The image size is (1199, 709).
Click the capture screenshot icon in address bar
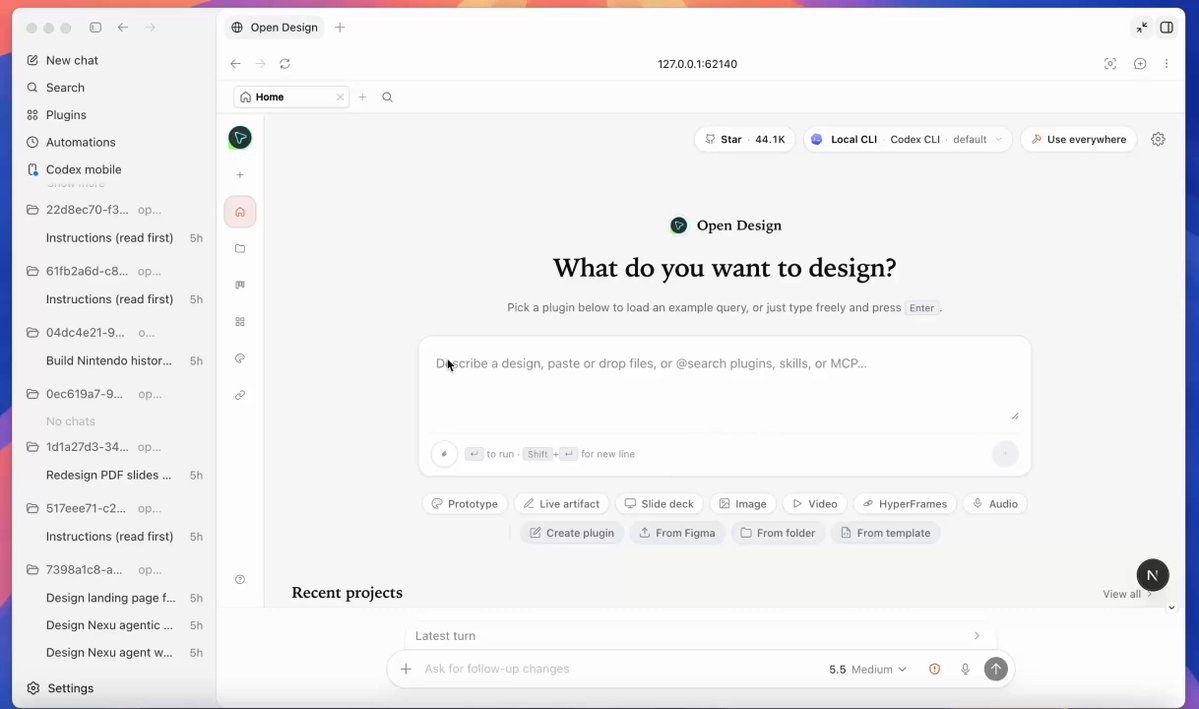[x=1110, y=63]
